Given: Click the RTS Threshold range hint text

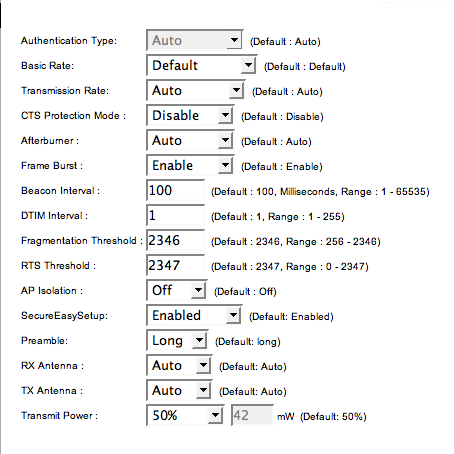Looking at the screenshot, I should pyautogui.click(x=290, y=267).
